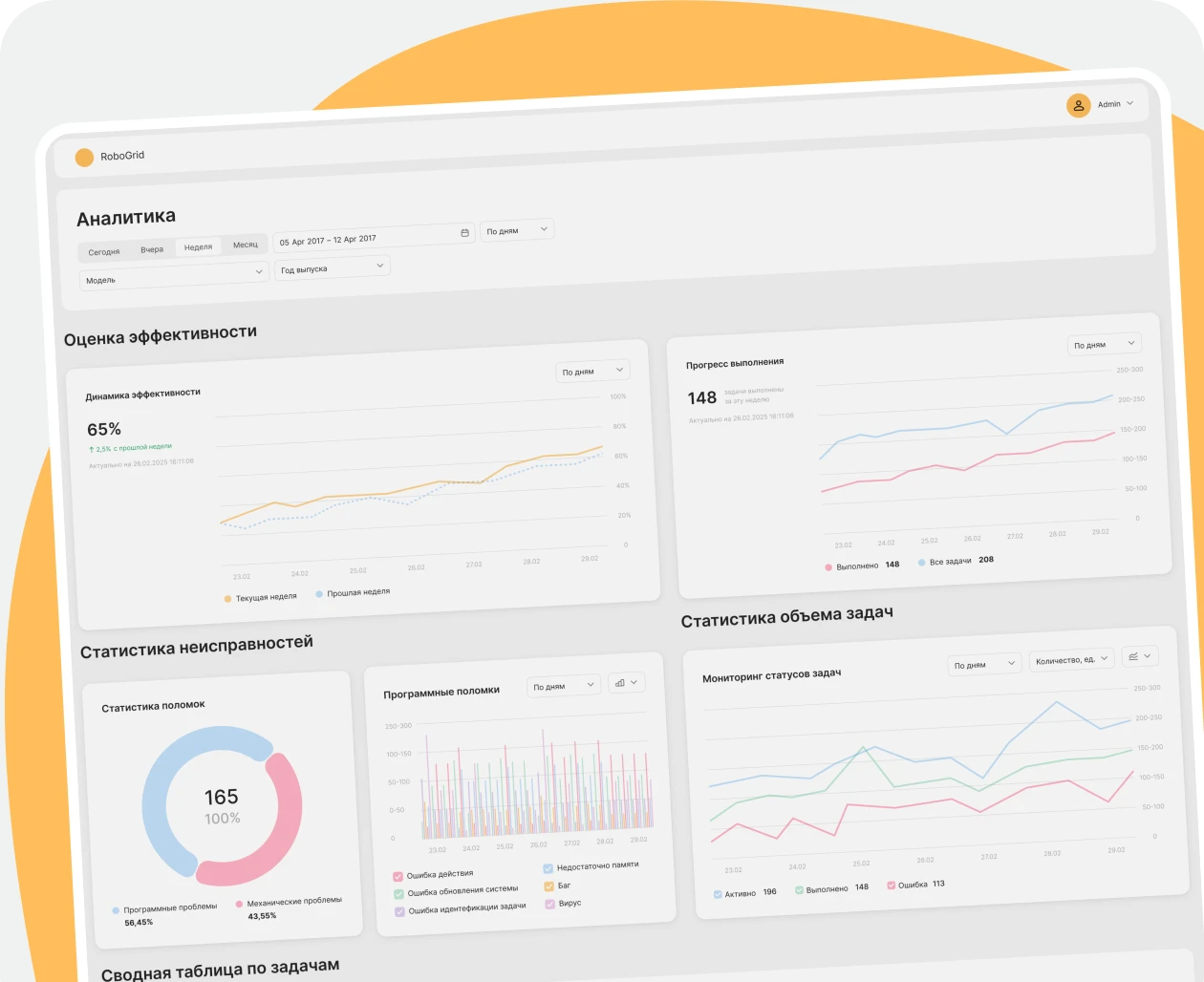This screenshot has width=1204, height=982.
Task: Select the Месяц period tab
Action: point(246,245)
